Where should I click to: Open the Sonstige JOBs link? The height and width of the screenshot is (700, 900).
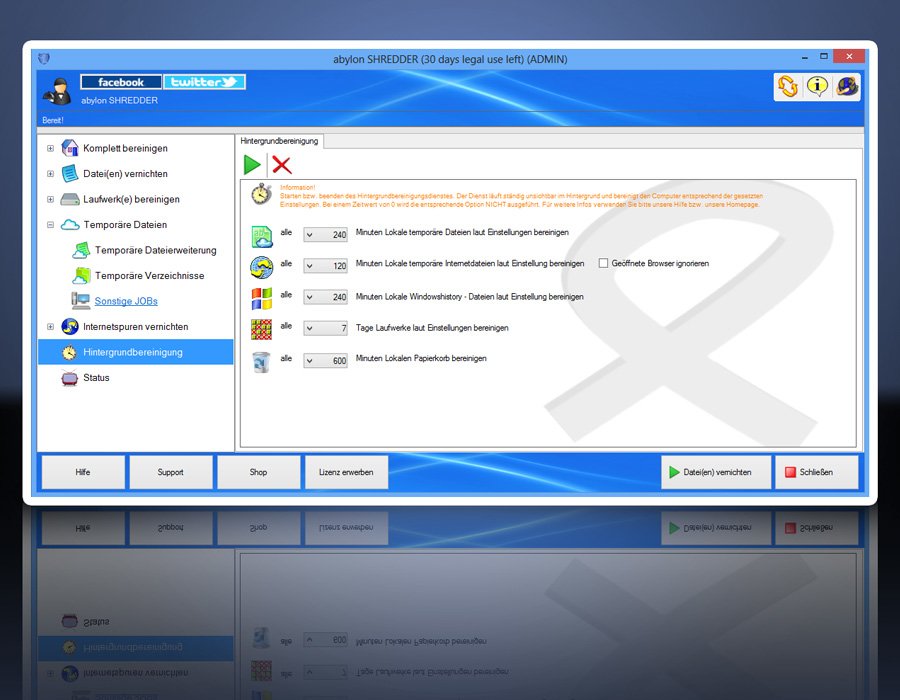(x=126, y=301)
